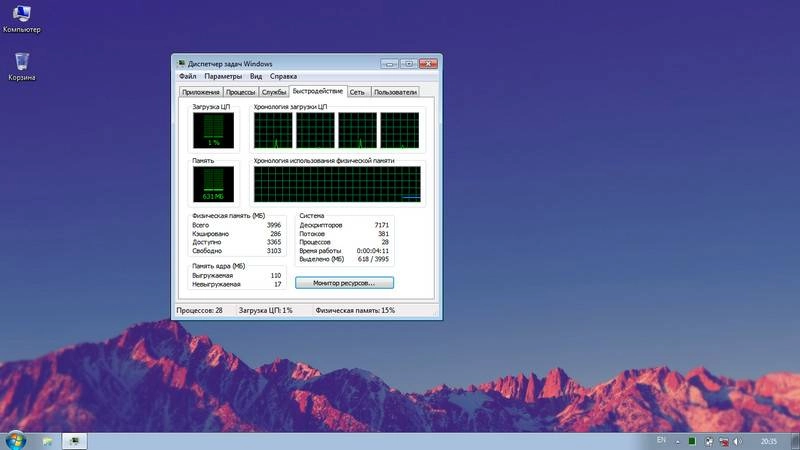The image size is (800, 450).
Task: Switch to the Сеть tab
Action: pos(357,92)
